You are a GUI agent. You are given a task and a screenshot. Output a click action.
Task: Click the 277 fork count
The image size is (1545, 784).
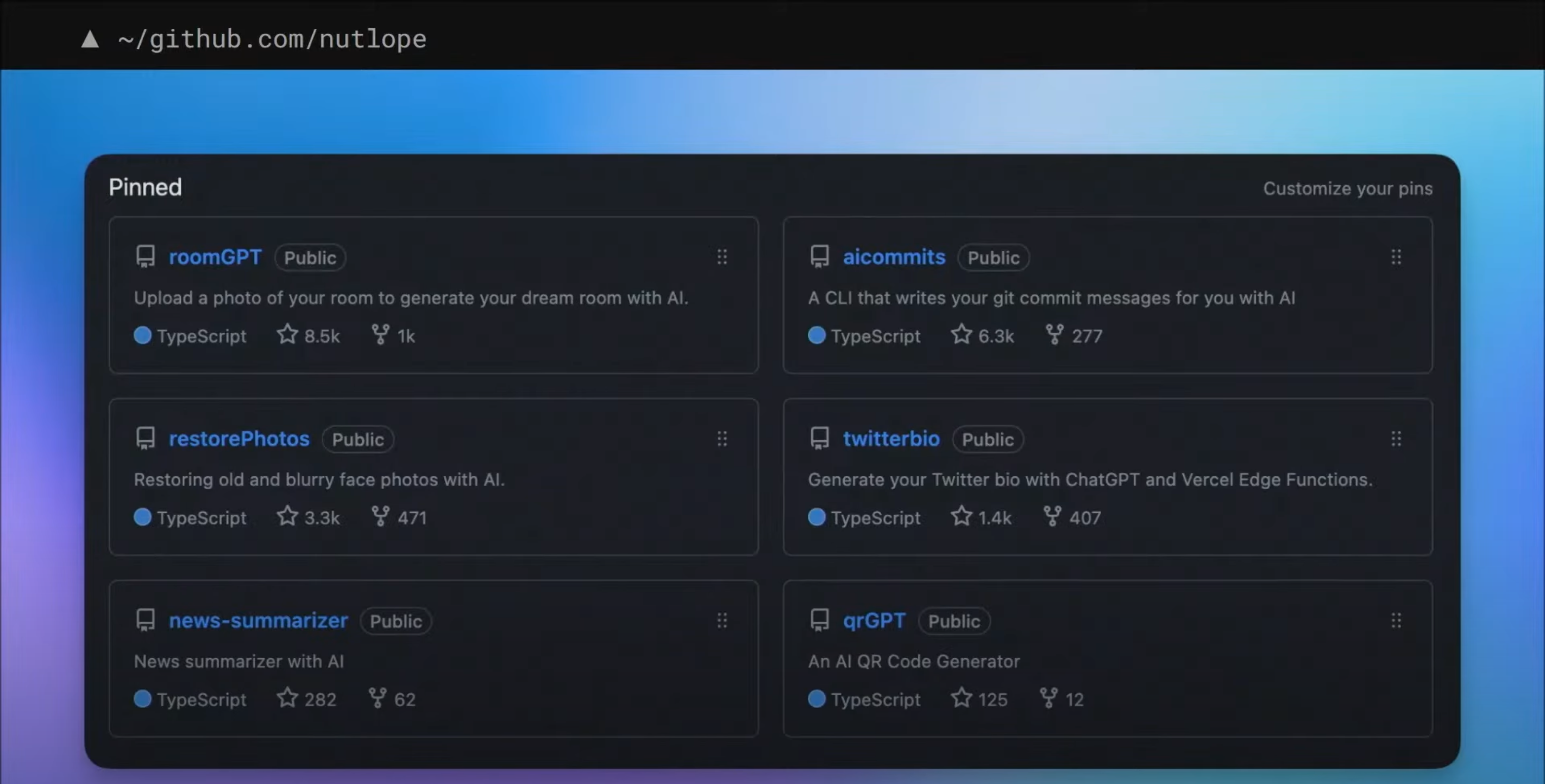1088,336
